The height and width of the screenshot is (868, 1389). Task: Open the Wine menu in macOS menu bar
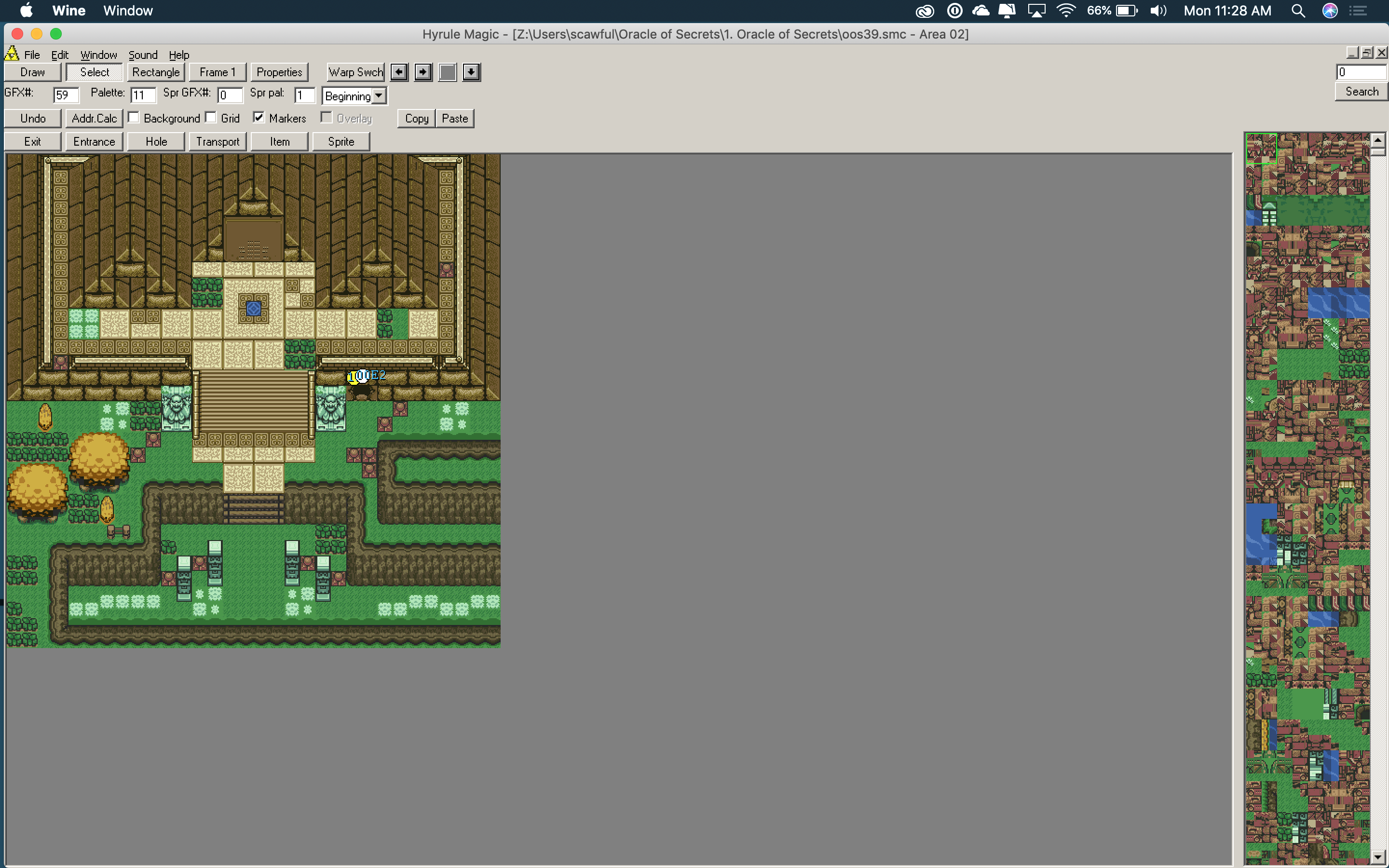pos(69,11)
